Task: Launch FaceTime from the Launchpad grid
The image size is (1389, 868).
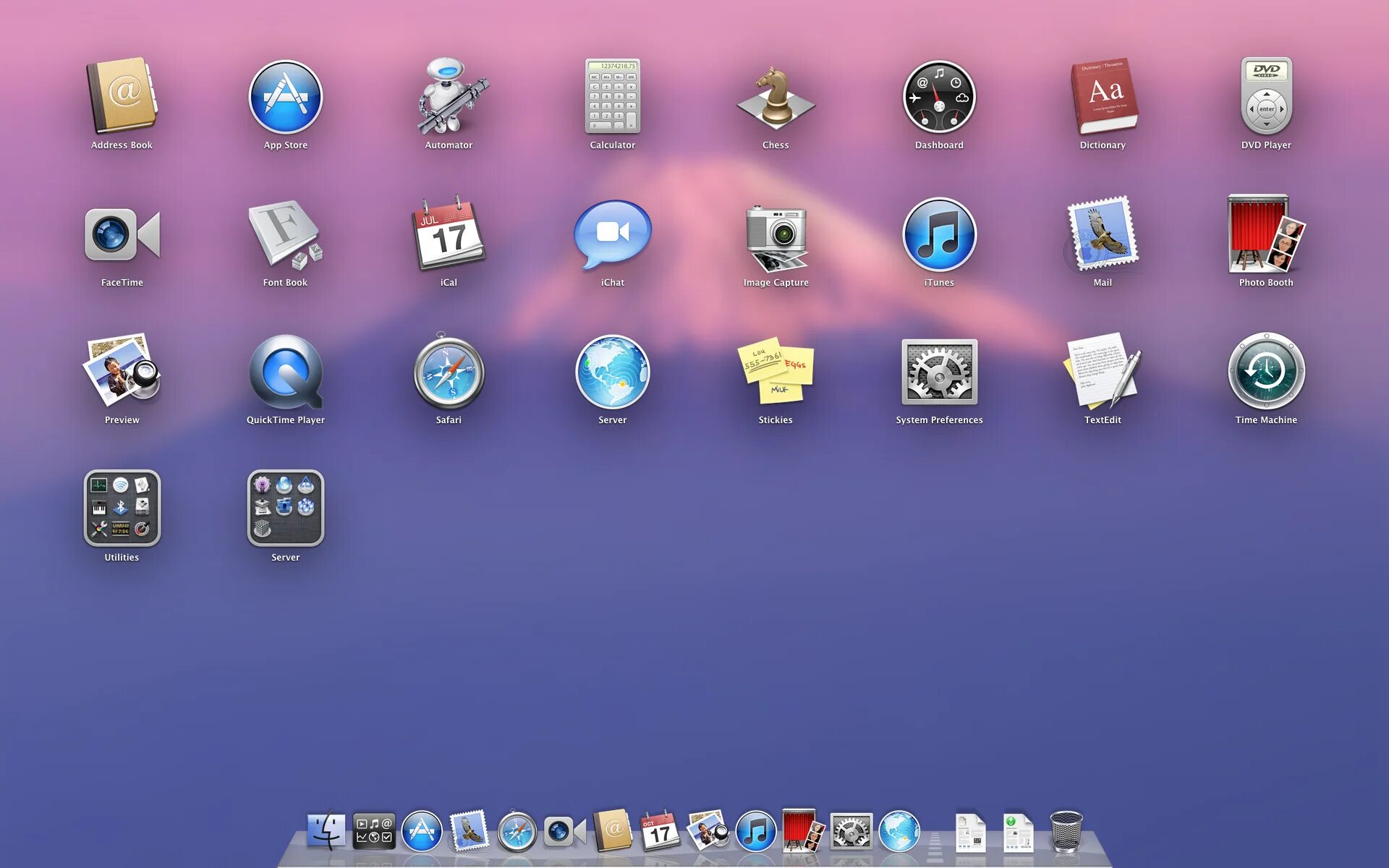Action: [122, 234]
